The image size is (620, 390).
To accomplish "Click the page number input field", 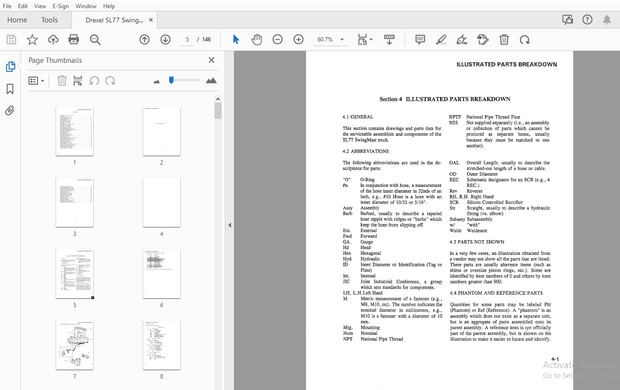I will point(187,40).
